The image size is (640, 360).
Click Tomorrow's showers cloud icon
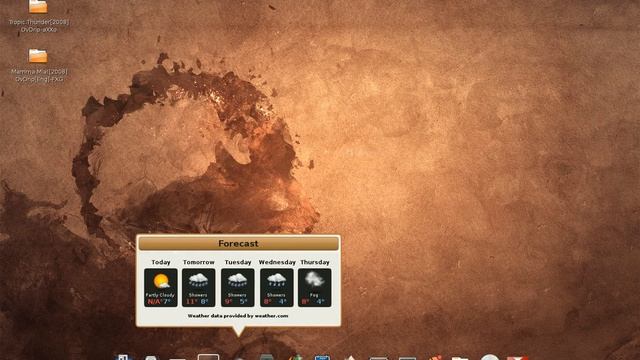point(198,280)
